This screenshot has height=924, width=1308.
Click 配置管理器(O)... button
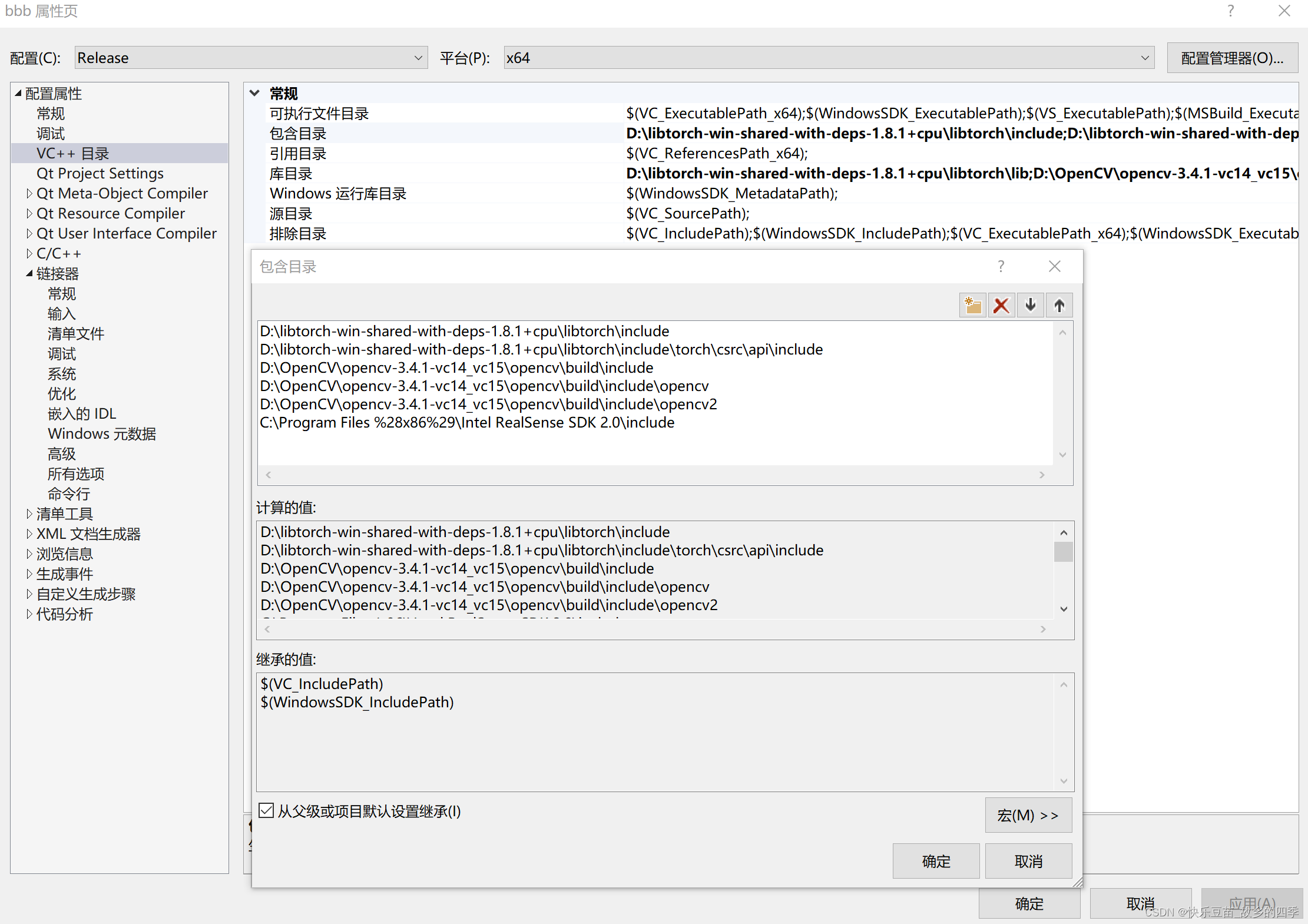click(x=1232, y=58)
